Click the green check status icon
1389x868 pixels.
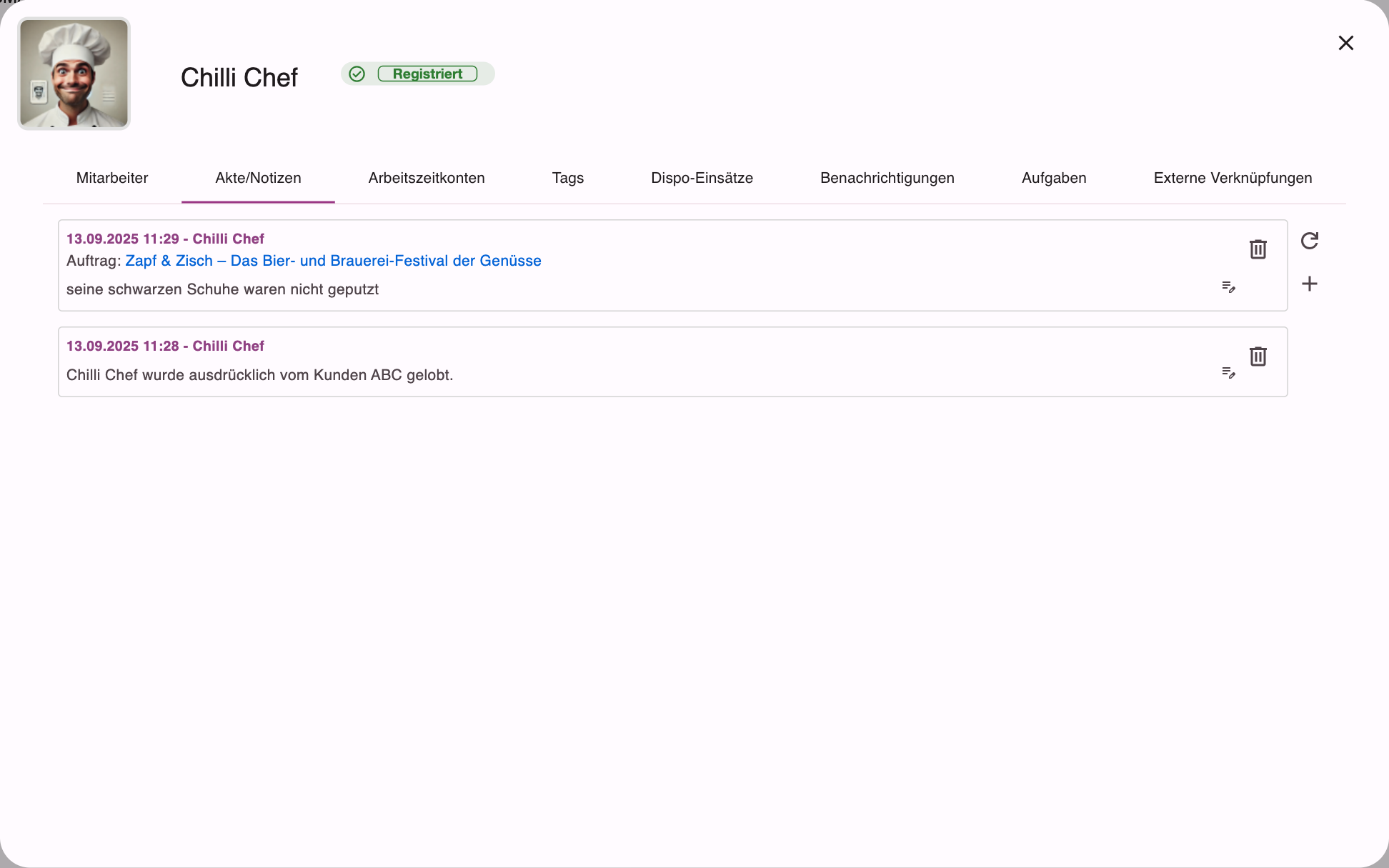[357, 74]
